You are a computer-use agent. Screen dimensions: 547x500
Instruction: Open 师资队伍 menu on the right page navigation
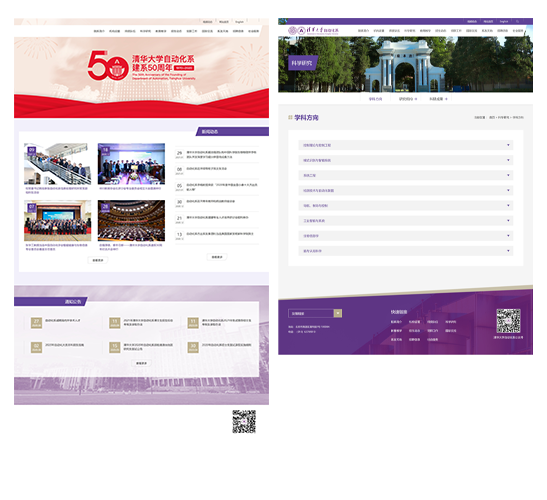click(394, 31)
